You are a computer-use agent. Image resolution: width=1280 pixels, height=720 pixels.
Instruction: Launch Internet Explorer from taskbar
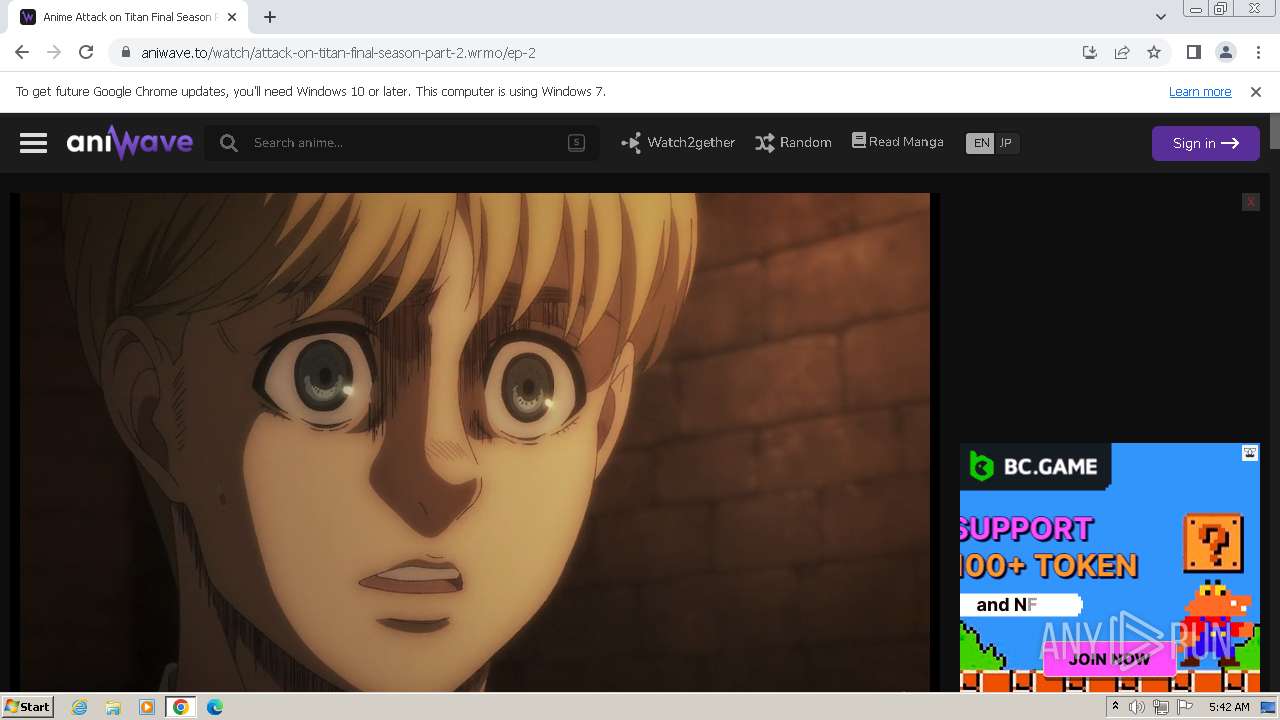point(79,707)
